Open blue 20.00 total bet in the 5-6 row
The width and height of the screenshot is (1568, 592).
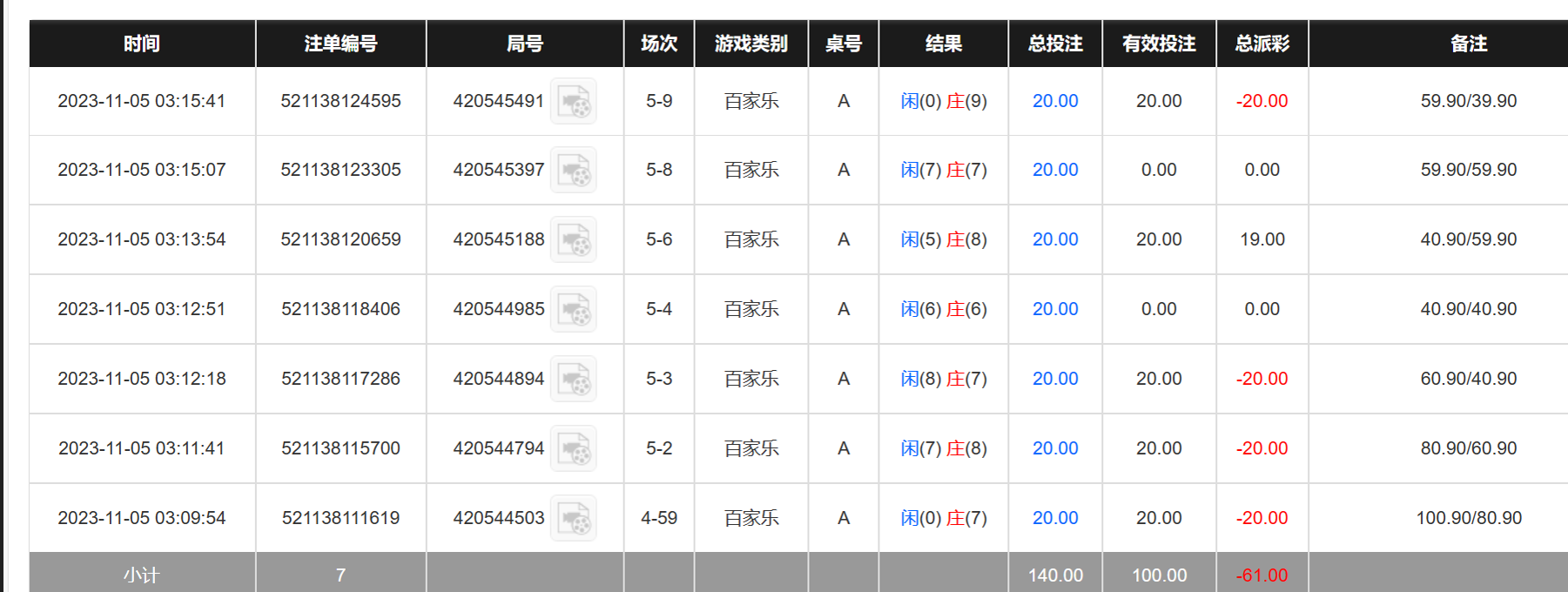pyautogui.click(x=1054, y=239)
